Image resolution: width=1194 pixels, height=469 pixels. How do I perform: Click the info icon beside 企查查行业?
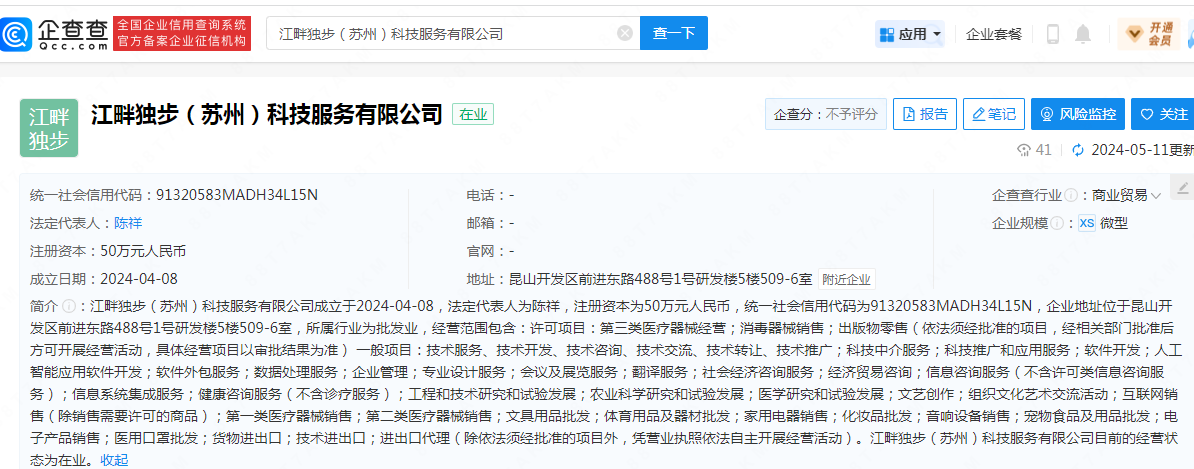click(1071, 196)
